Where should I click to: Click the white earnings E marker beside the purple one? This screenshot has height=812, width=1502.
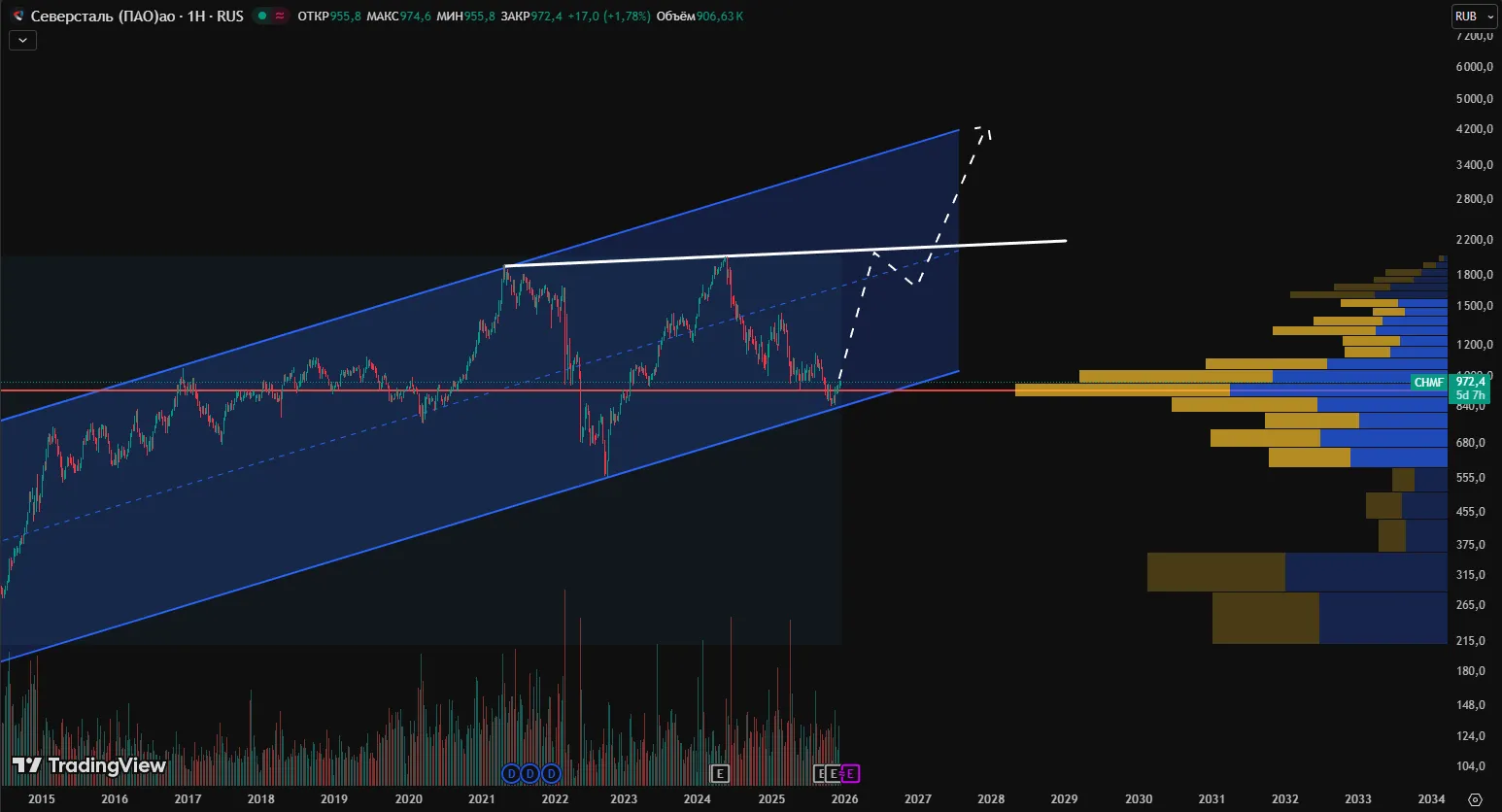pos(834,773)
